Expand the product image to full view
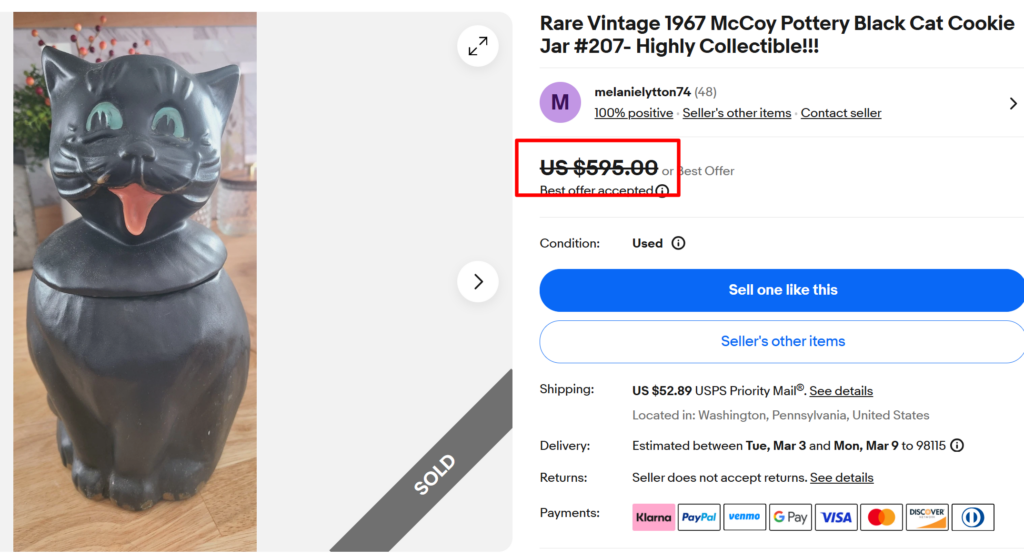1024x557 pixels. pyautogui.click(x=478, y=45)
